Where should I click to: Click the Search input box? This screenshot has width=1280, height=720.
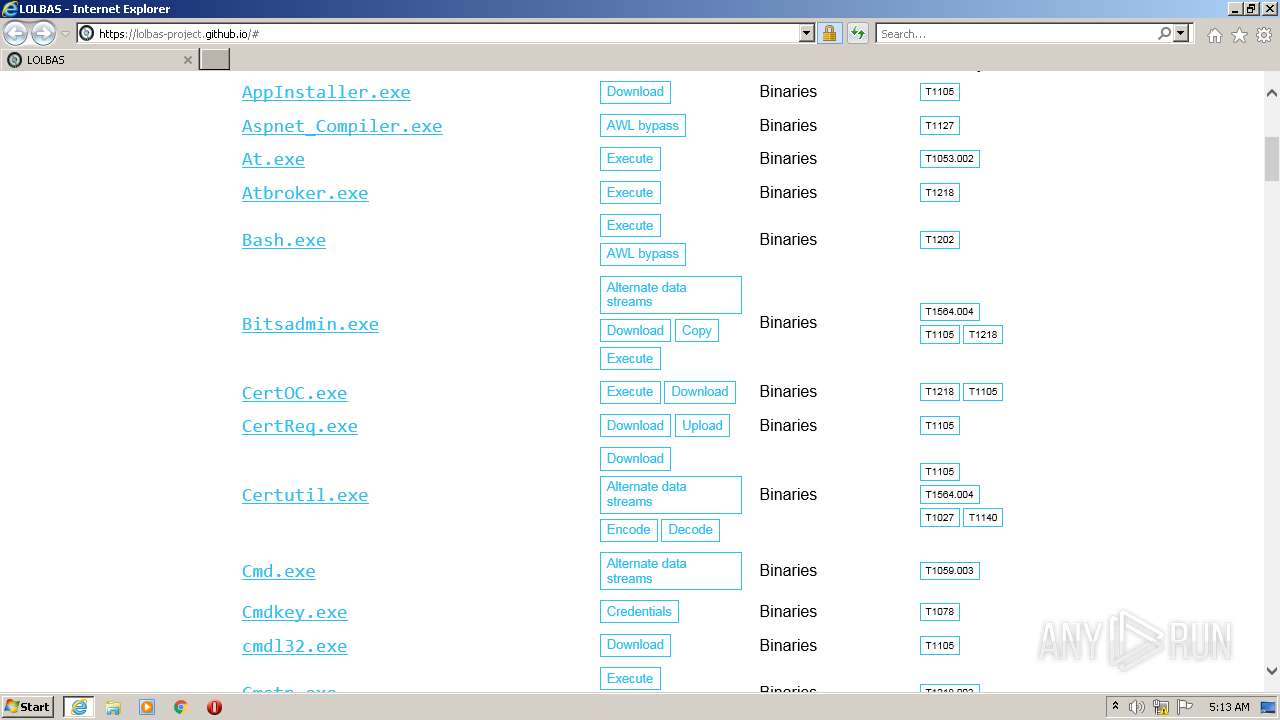click(x=1016, y=33)
